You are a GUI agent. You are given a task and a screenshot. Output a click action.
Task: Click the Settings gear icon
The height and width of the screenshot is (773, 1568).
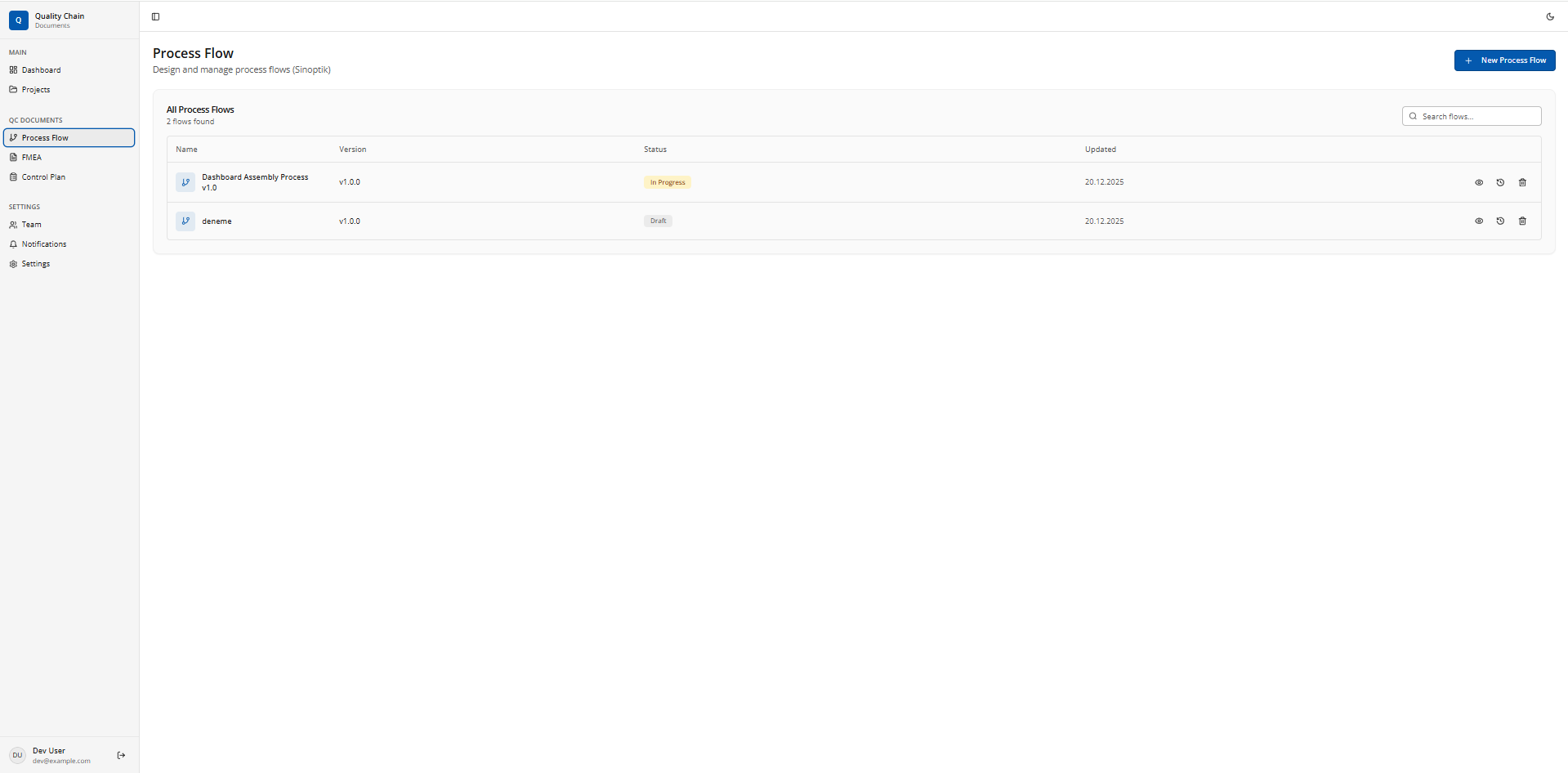pos(13,264)
